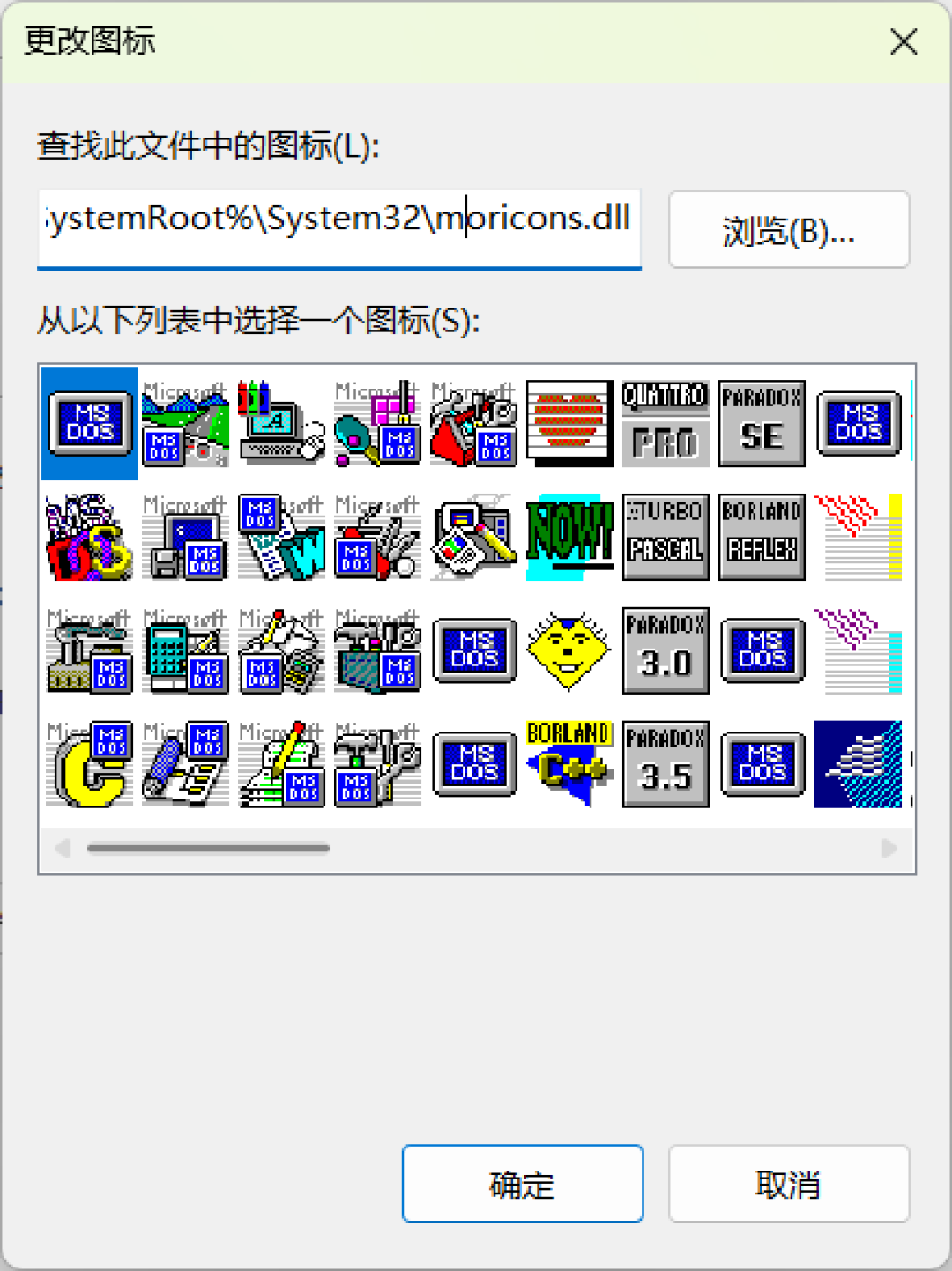952x1271 pixels.
Task: Select the yellow diamond face icon
Action: [569, 650]
